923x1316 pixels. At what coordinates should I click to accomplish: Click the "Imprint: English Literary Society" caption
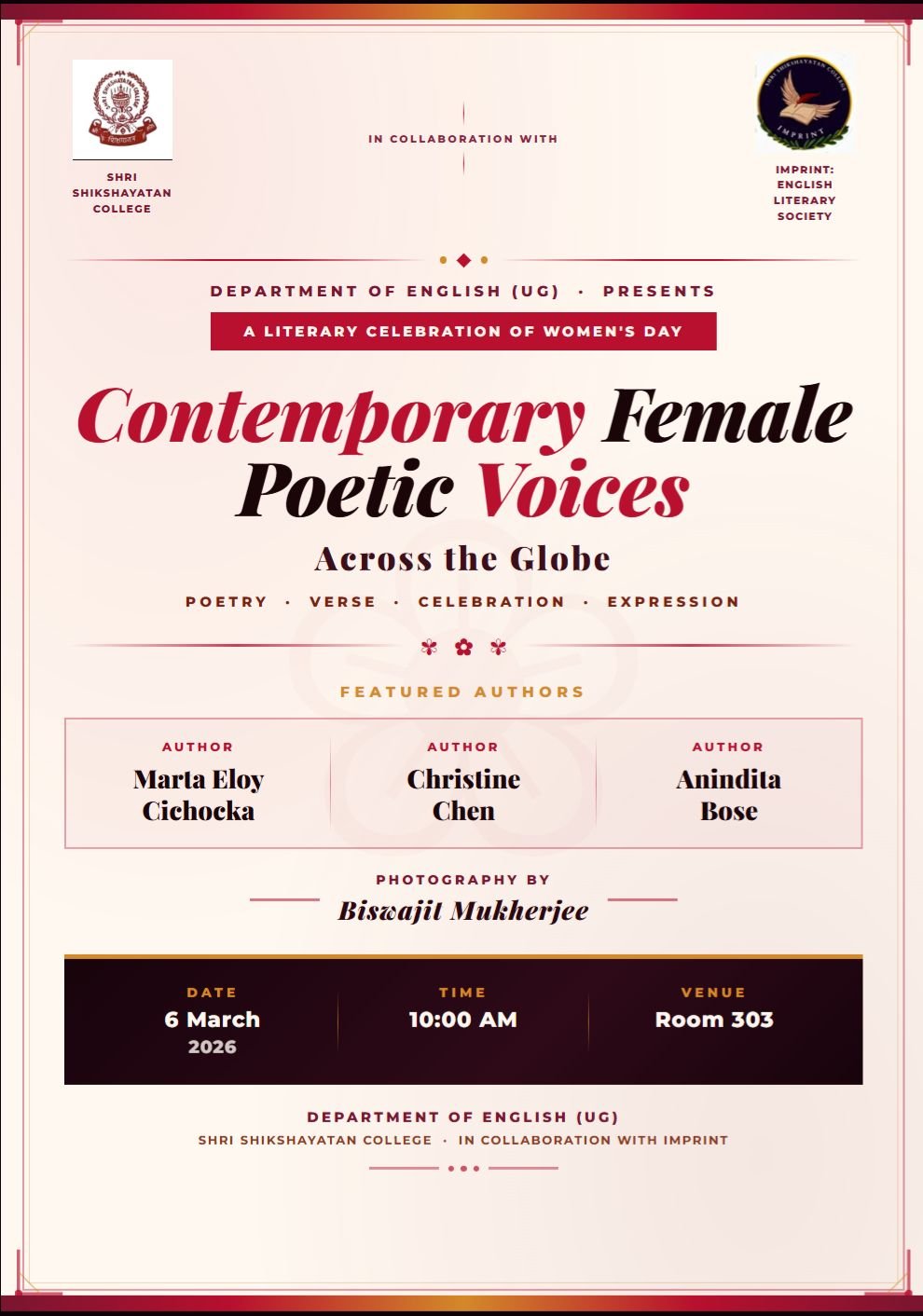click(x=805, y=193)
